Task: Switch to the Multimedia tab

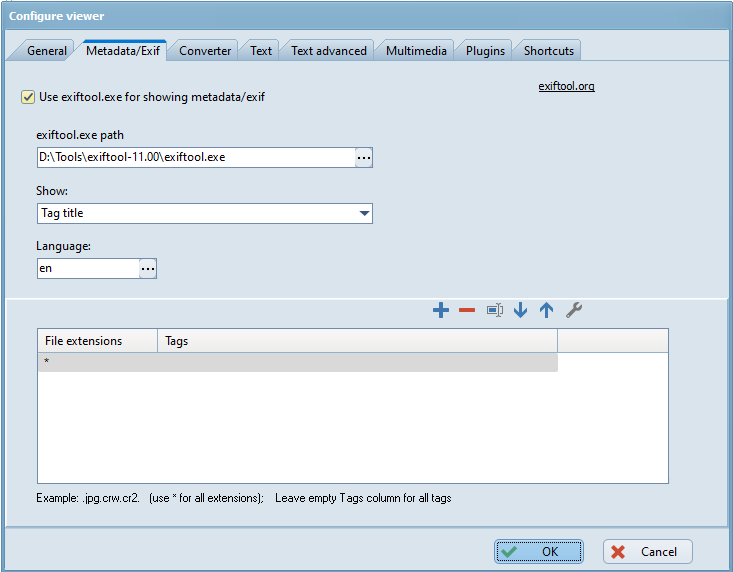Action: (416, 51)
